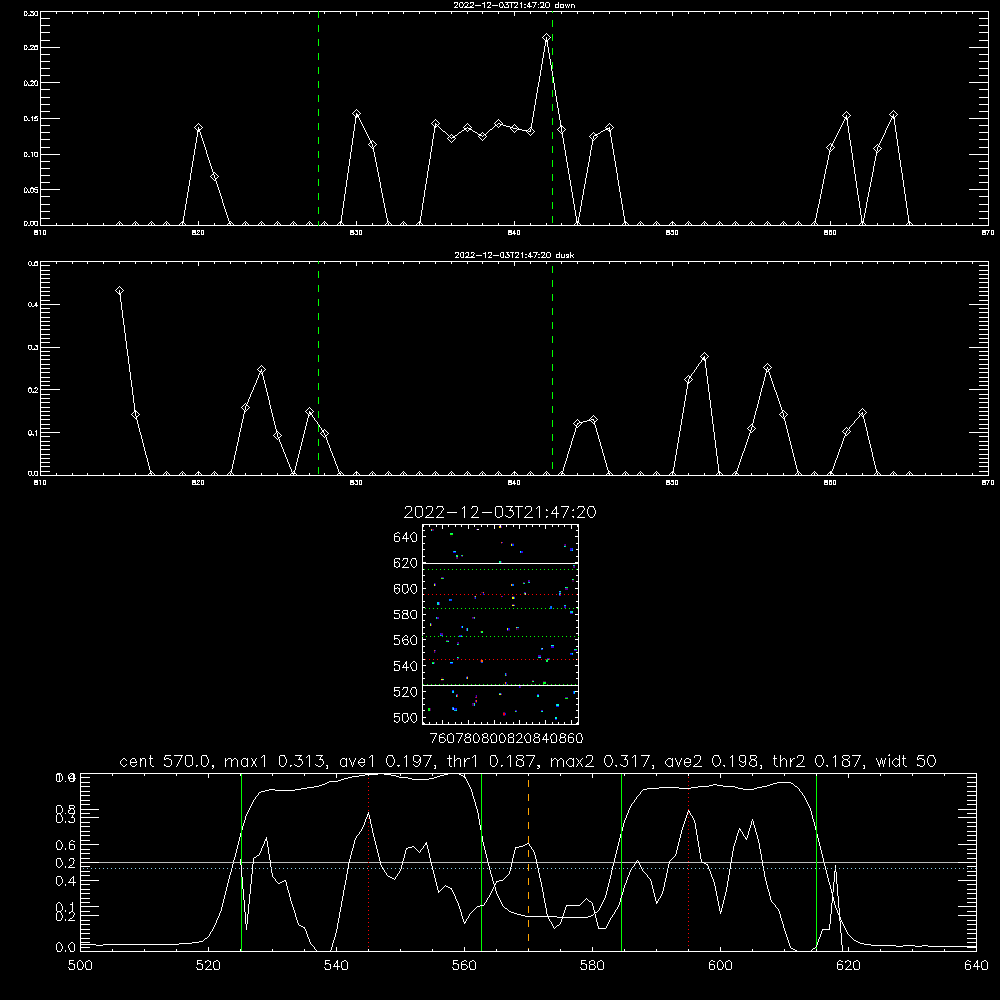The height and width of the screenshot is (1000, 1000).
Task: Click the orange dashed center line in bottom plot
Action: [528, 861]
